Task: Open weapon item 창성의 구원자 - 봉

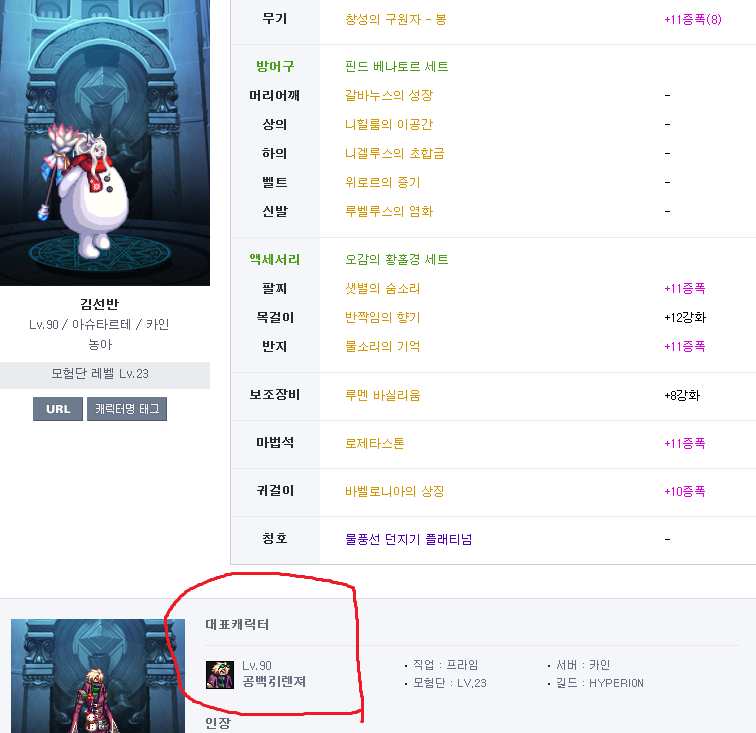Action: [x=396, y=20]
